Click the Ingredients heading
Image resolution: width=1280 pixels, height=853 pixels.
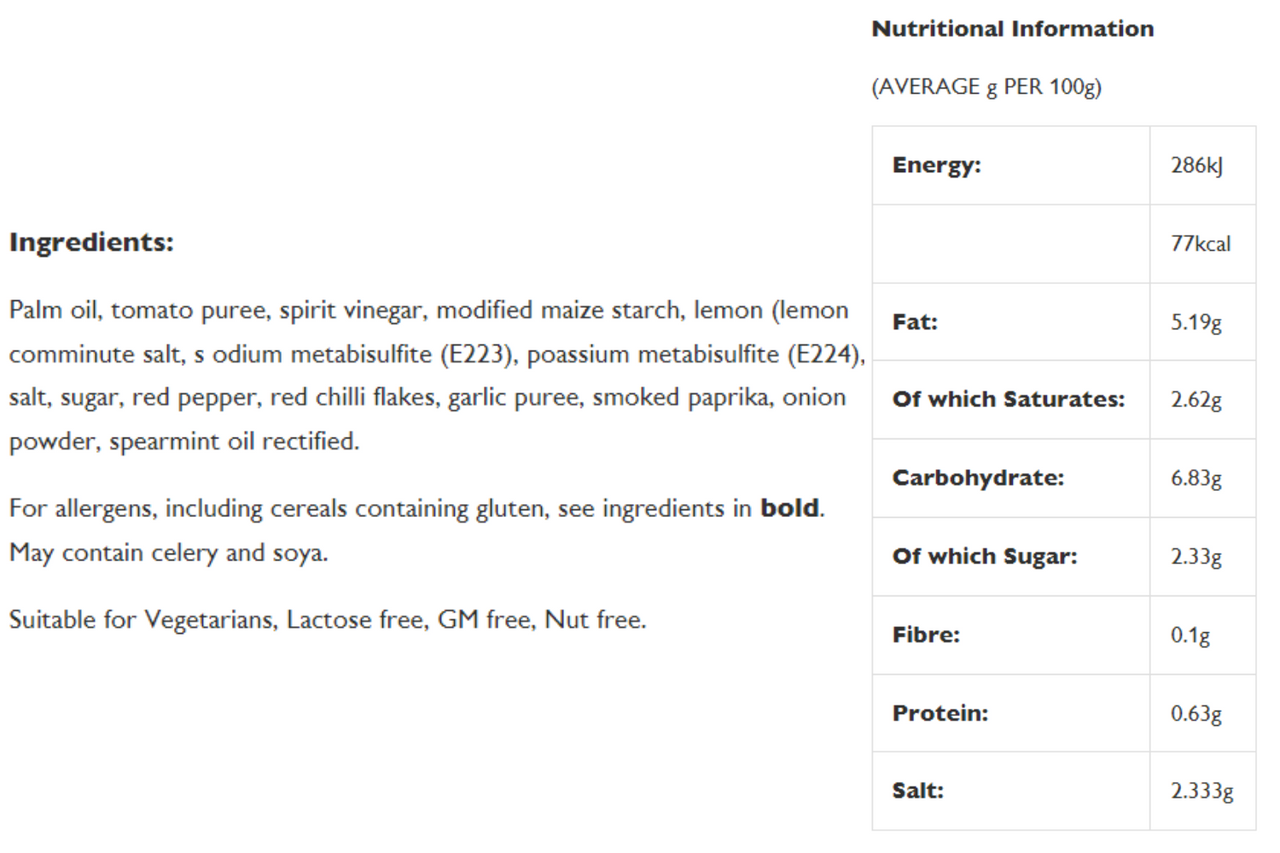[91, 243]
